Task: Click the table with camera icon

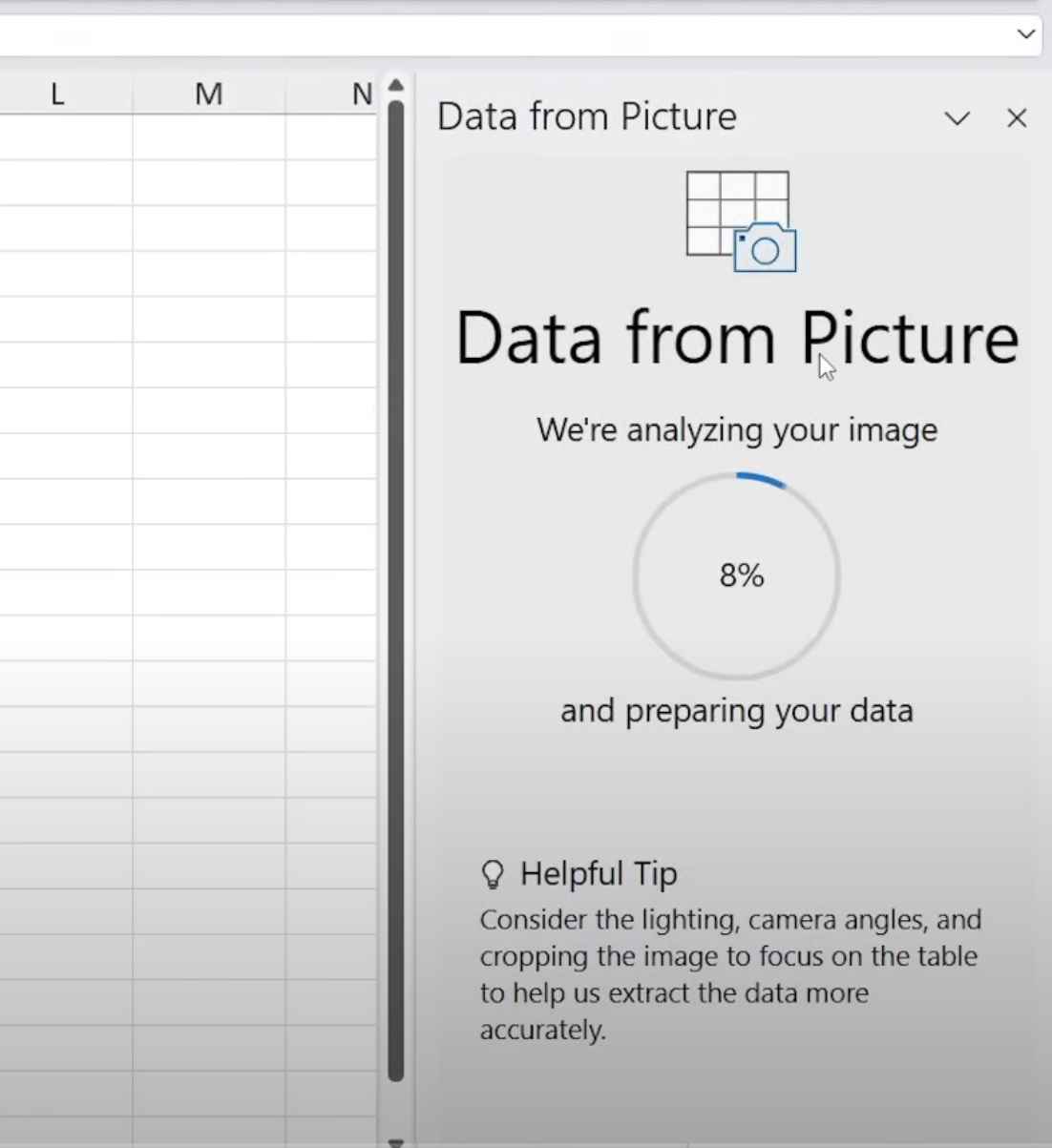Action: 741,221
